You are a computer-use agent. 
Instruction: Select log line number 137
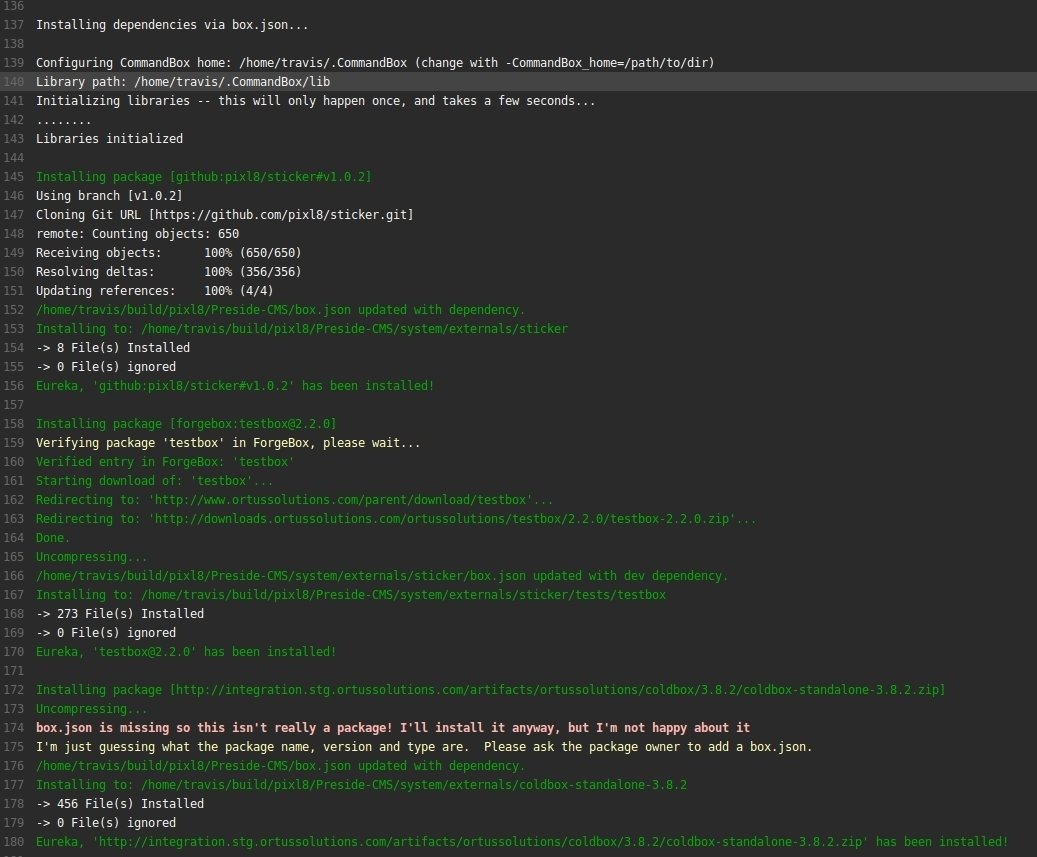click(13, 25)
